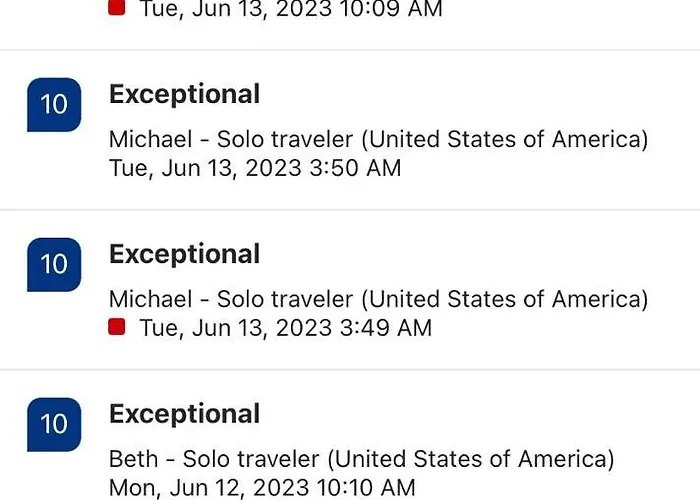Click the 10 score badge on Michael's 3:50 AM review

pos(53,104)
